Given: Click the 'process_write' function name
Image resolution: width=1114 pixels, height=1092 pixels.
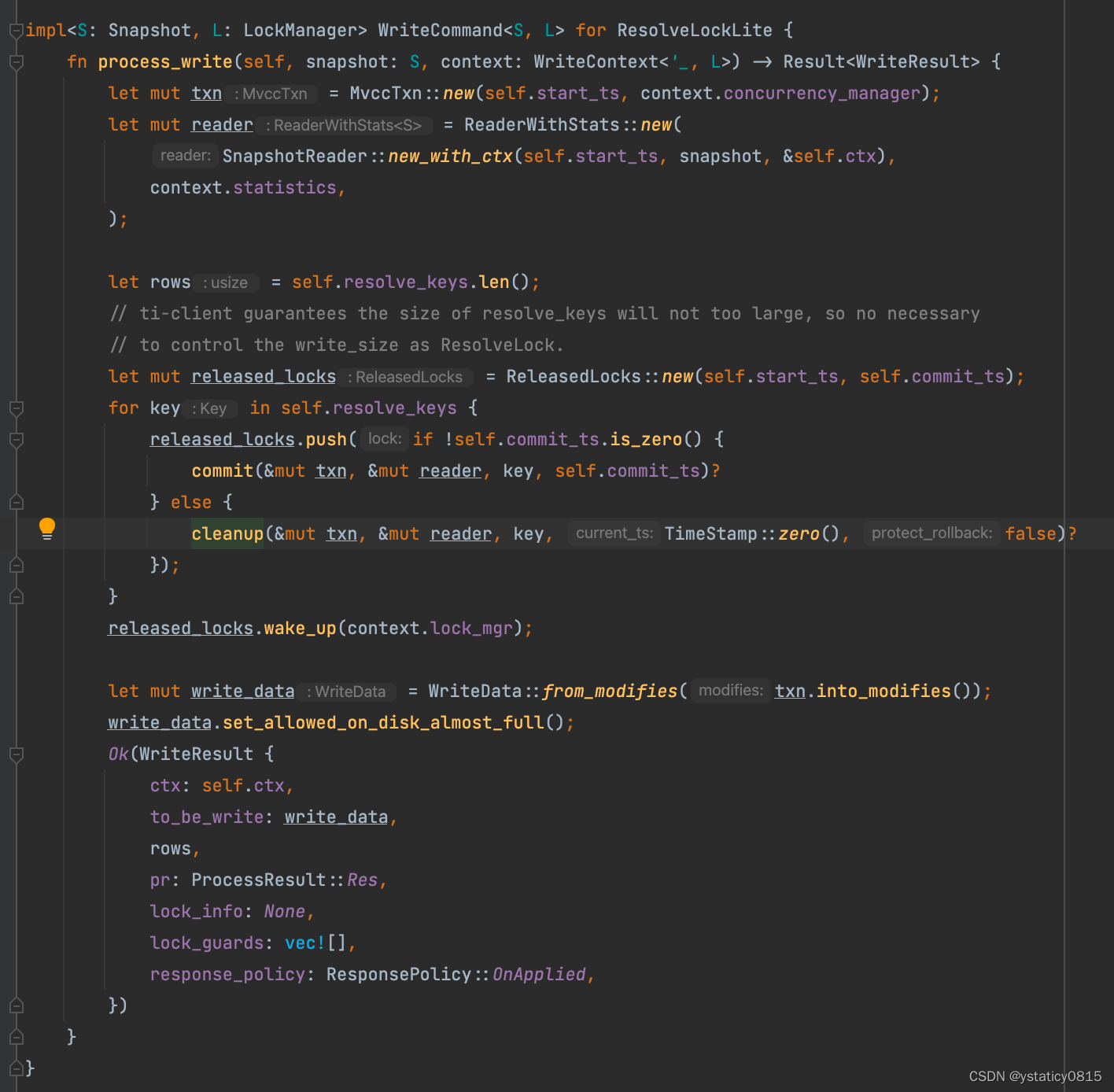Looking at the screenshot, I should tap(165, 62).
